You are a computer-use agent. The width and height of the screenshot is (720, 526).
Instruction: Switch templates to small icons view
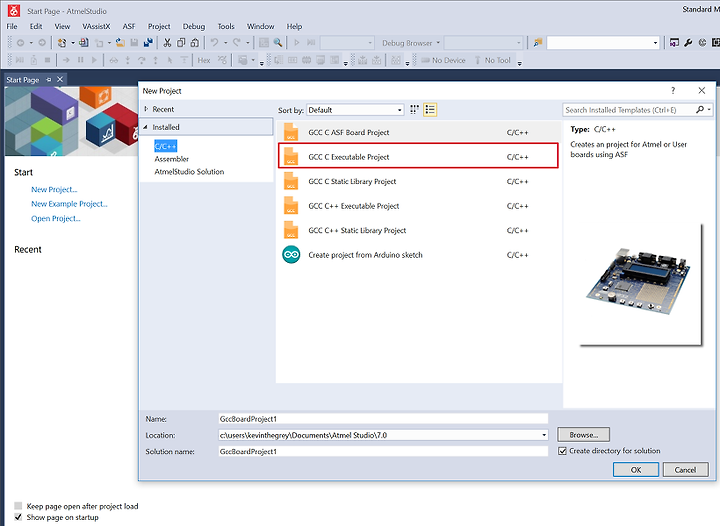pos(415,110)
